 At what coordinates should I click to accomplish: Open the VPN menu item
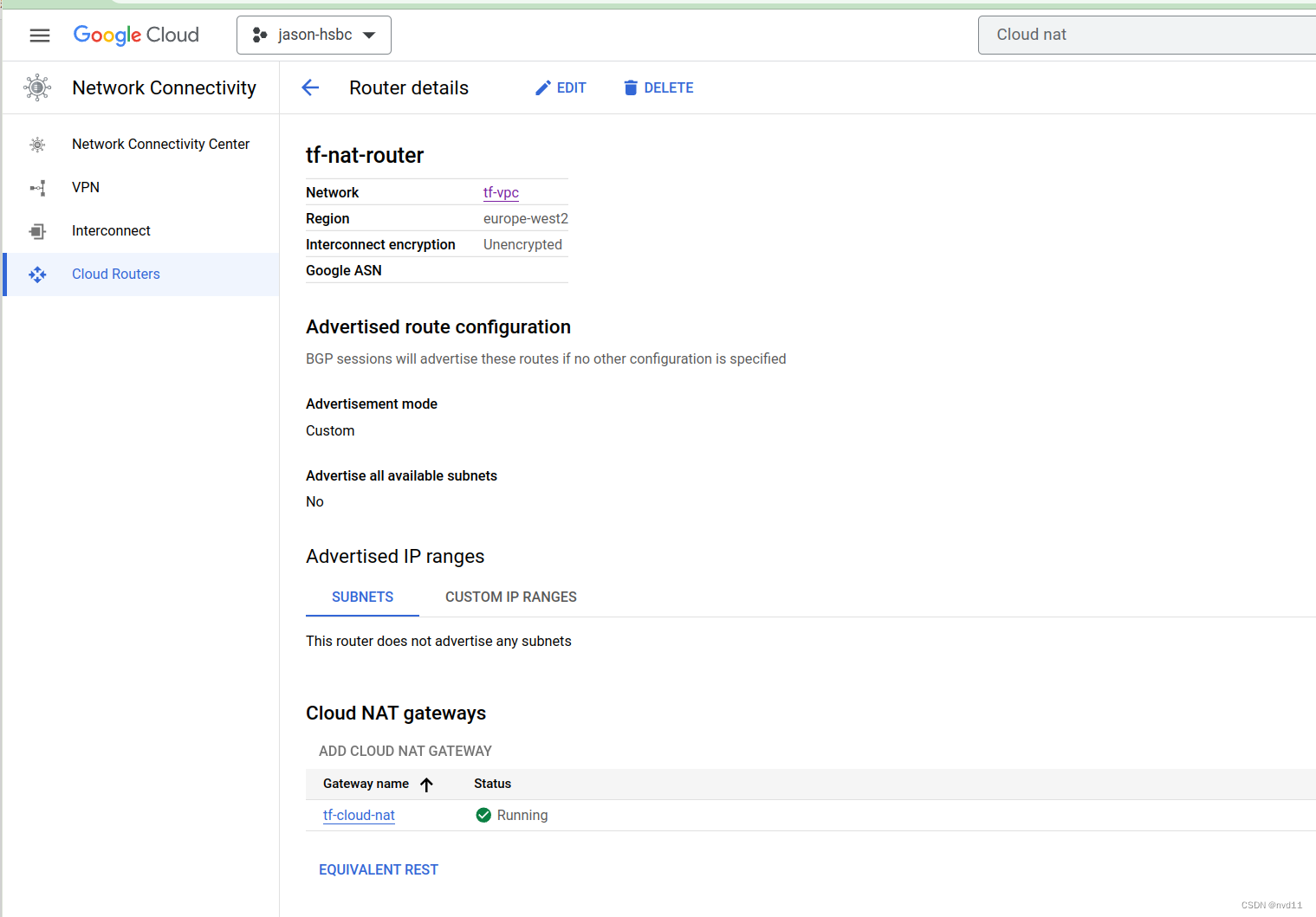[x=86, y=187]
